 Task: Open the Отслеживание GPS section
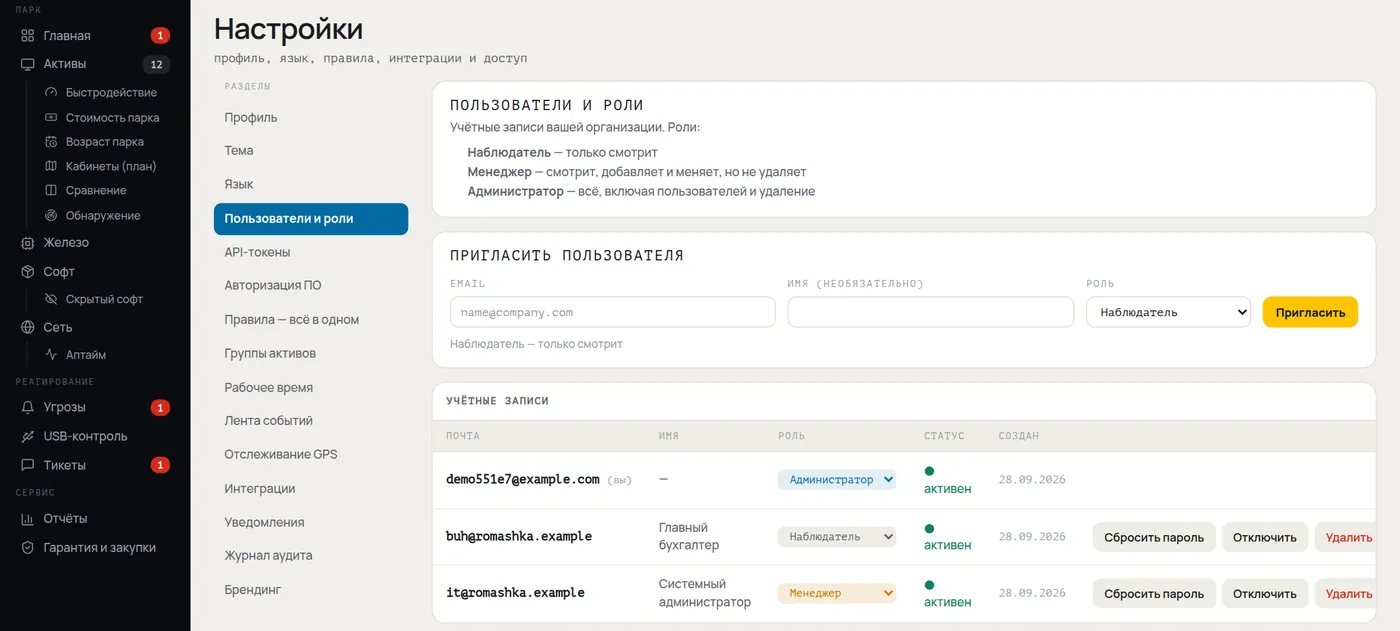click(x=311, y=454)
